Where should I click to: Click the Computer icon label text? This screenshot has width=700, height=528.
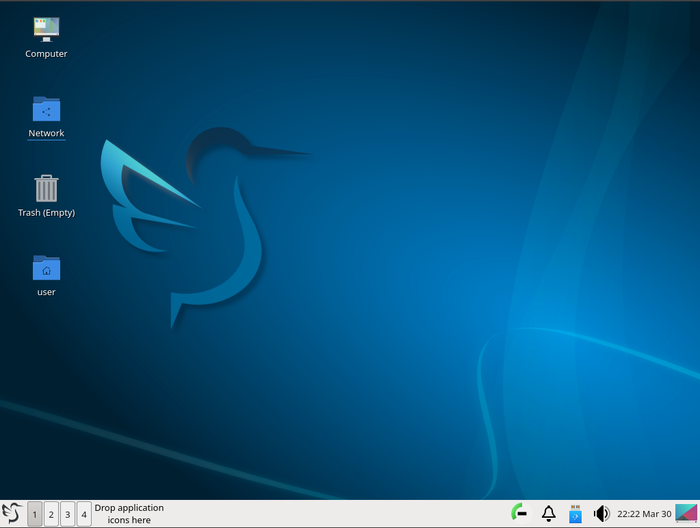click(x=46, y=54)
